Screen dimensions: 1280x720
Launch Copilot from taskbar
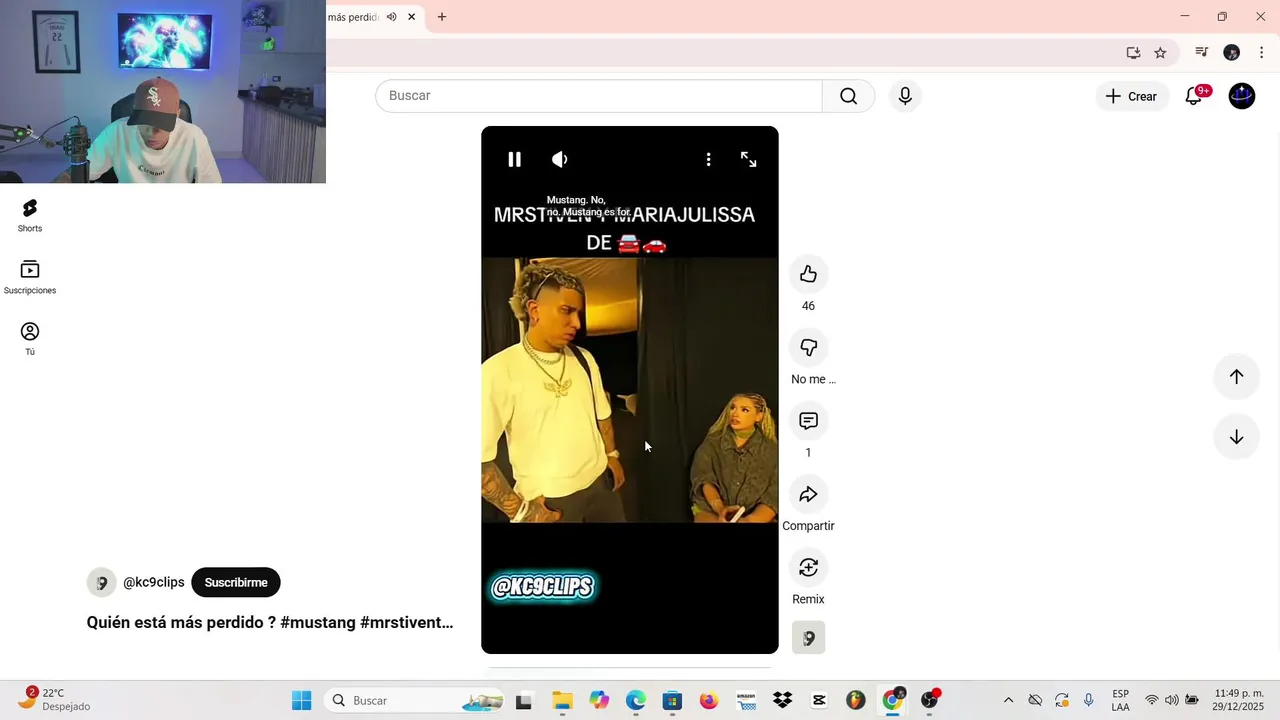click(x=599, y=701)
